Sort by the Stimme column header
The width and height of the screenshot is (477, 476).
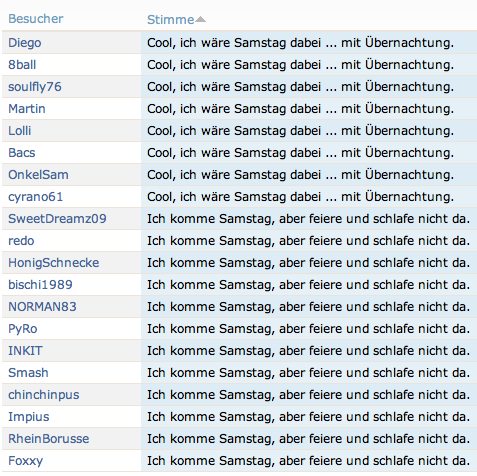(170, 20)
